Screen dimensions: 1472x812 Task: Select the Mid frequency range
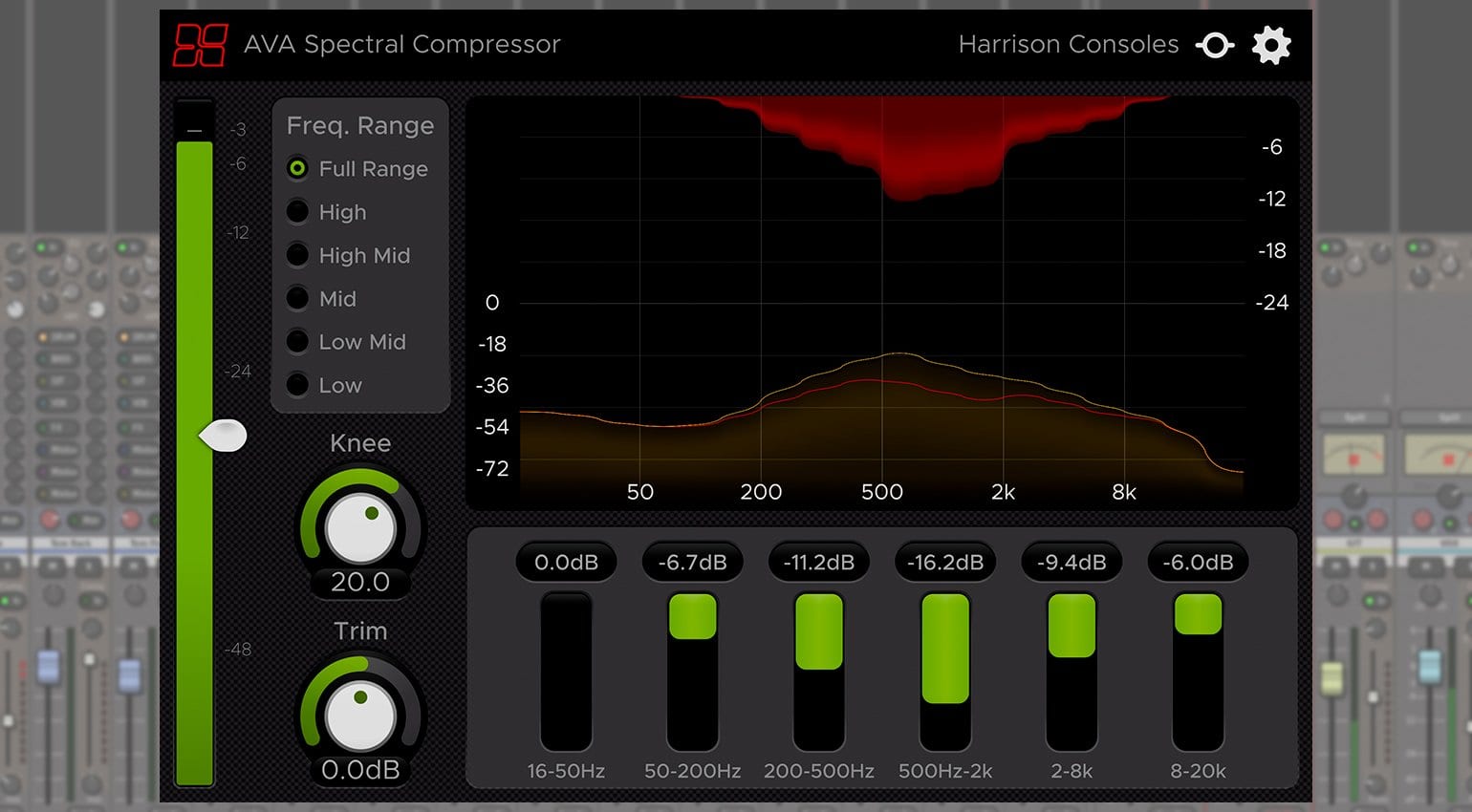[x=297, y=298]
